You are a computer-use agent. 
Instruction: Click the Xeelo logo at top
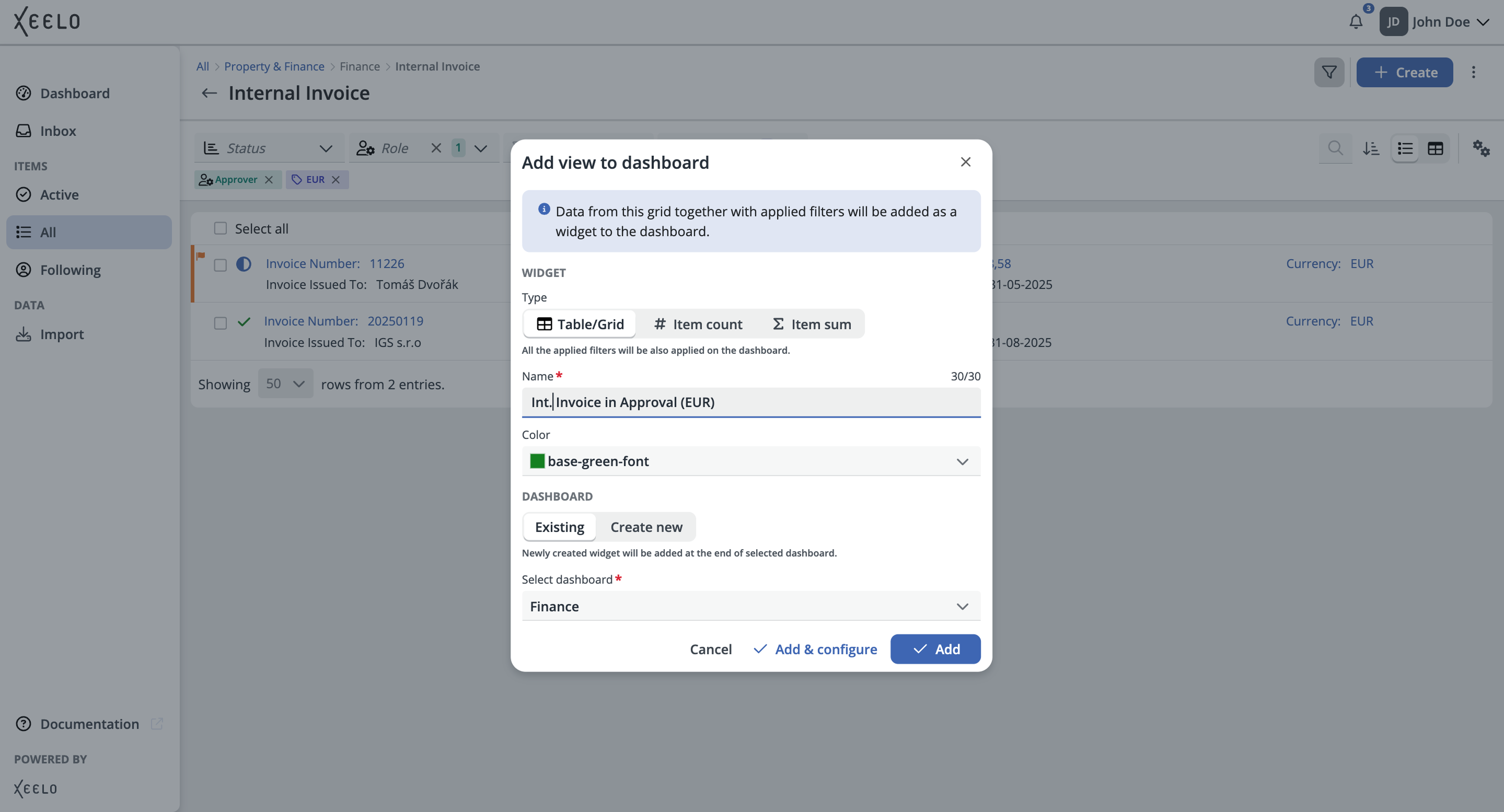click(47, 21)
